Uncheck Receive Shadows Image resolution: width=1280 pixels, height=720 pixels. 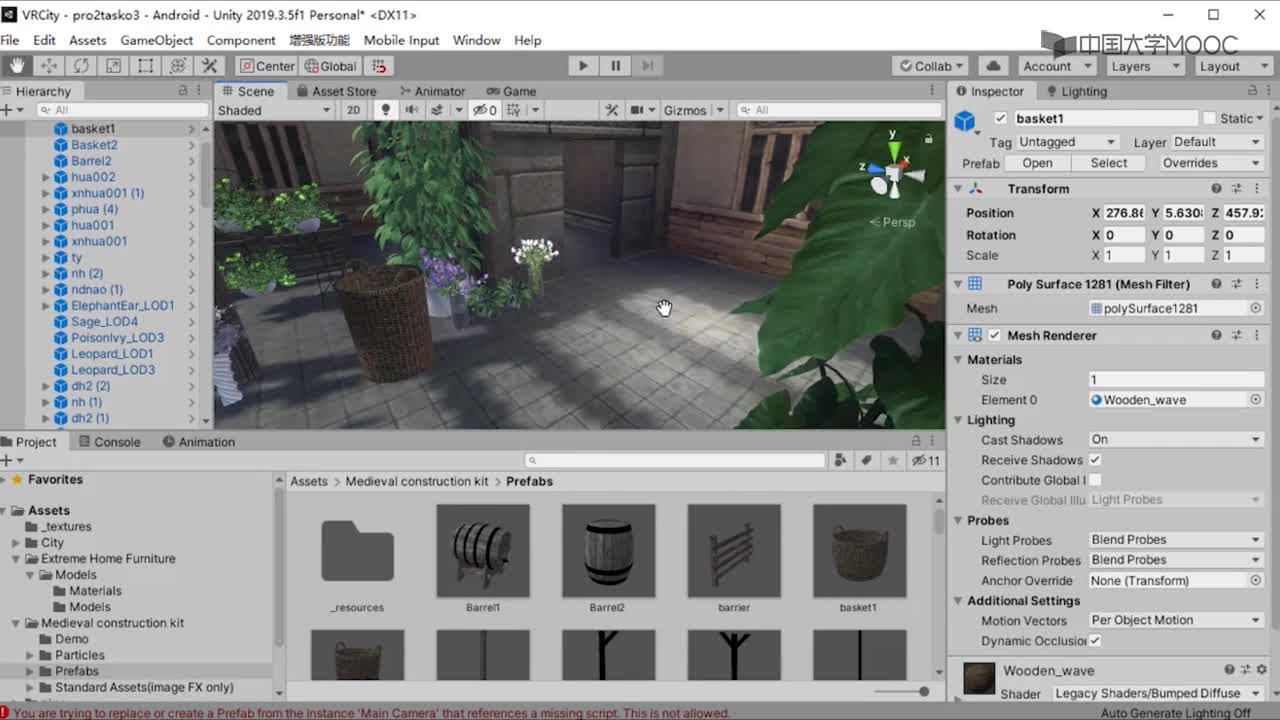point(1095,460)
